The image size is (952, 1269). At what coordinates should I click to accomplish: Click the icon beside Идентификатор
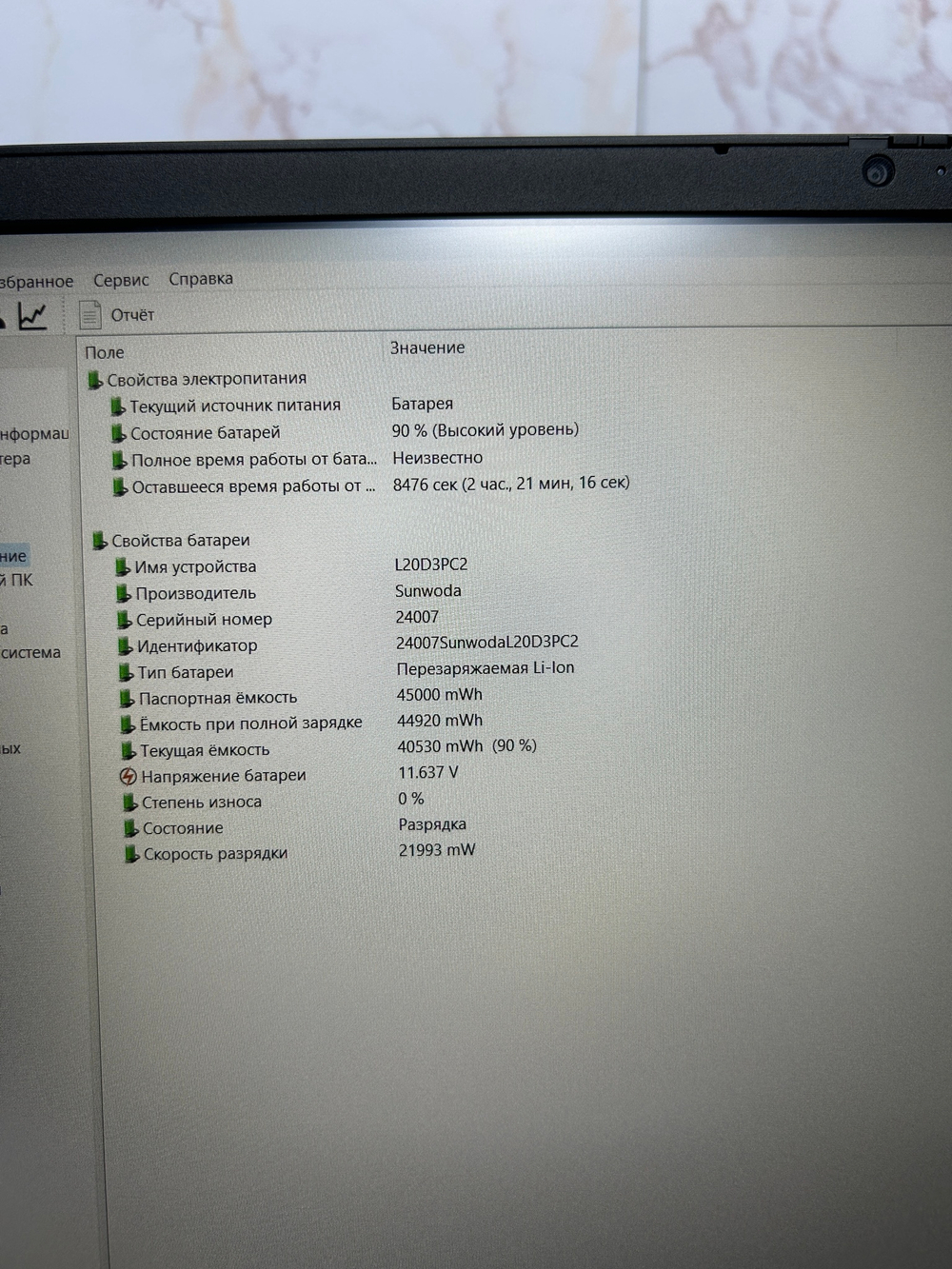click(126, 646)
